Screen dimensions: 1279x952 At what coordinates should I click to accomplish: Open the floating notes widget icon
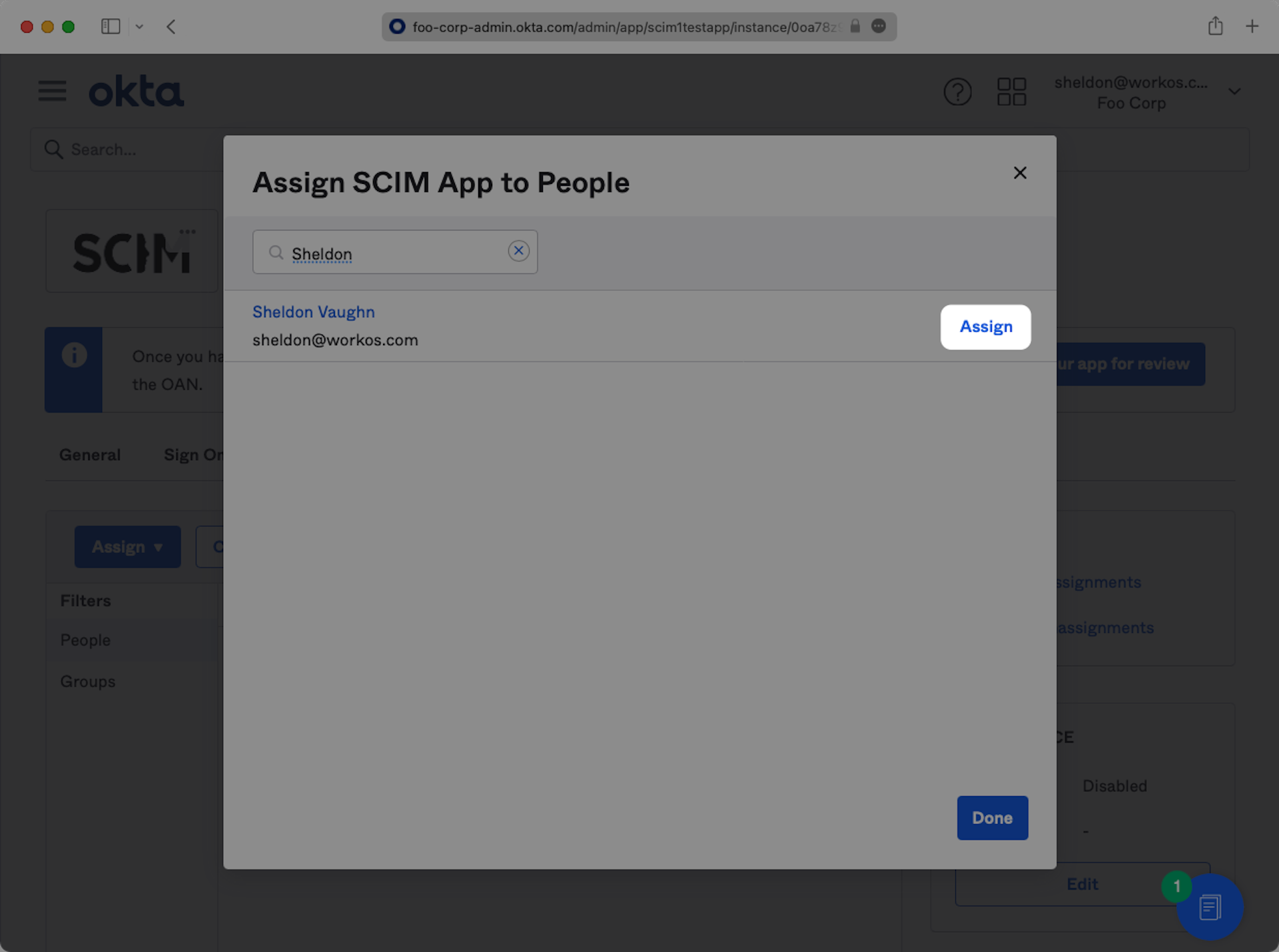coord(1210,907)
